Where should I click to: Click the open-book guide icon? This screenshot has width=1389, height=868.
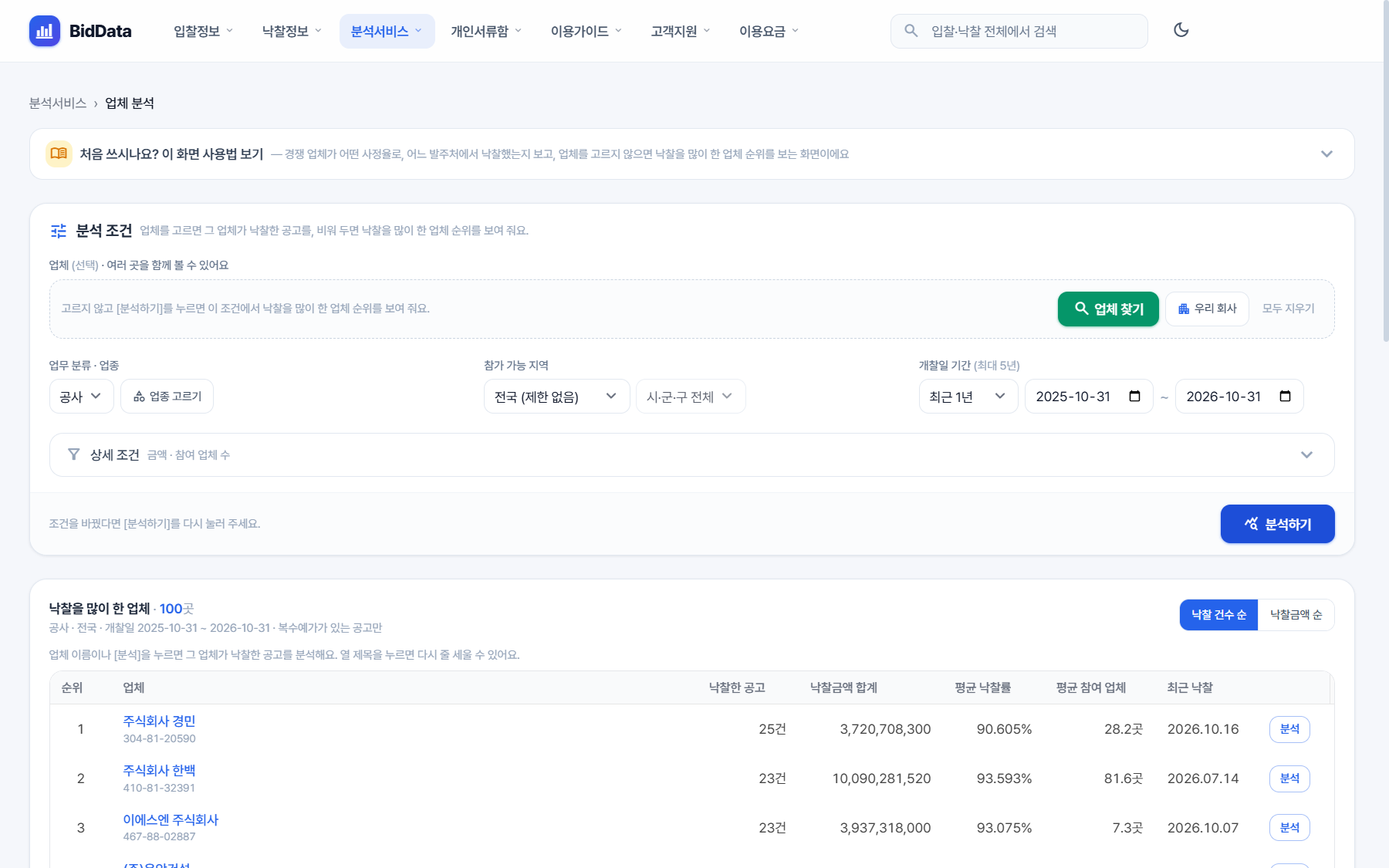[x=59, y=154]
